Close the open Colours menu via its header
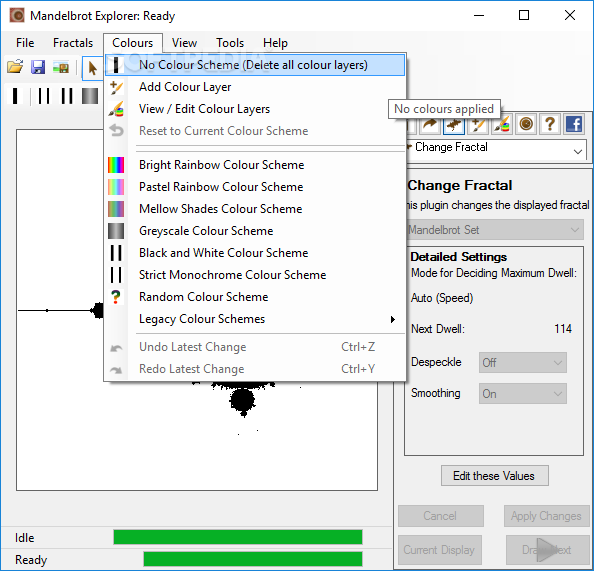This screenshot has height=571, width=594. pos(133,43)
